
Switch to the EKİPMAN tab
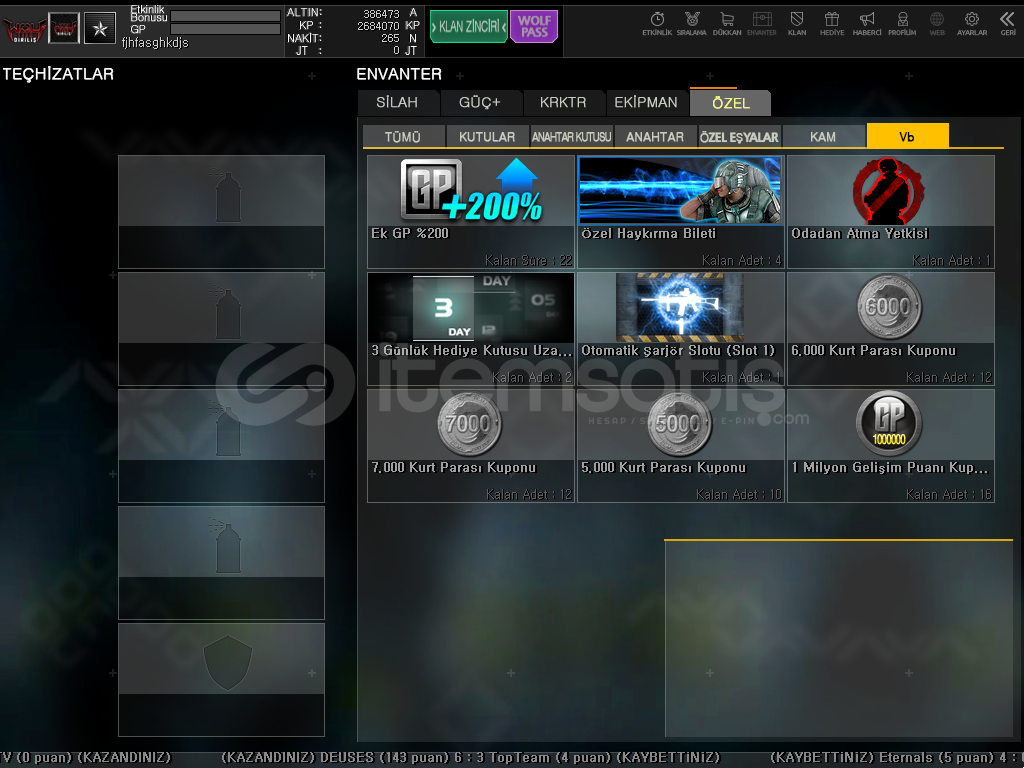646,103
